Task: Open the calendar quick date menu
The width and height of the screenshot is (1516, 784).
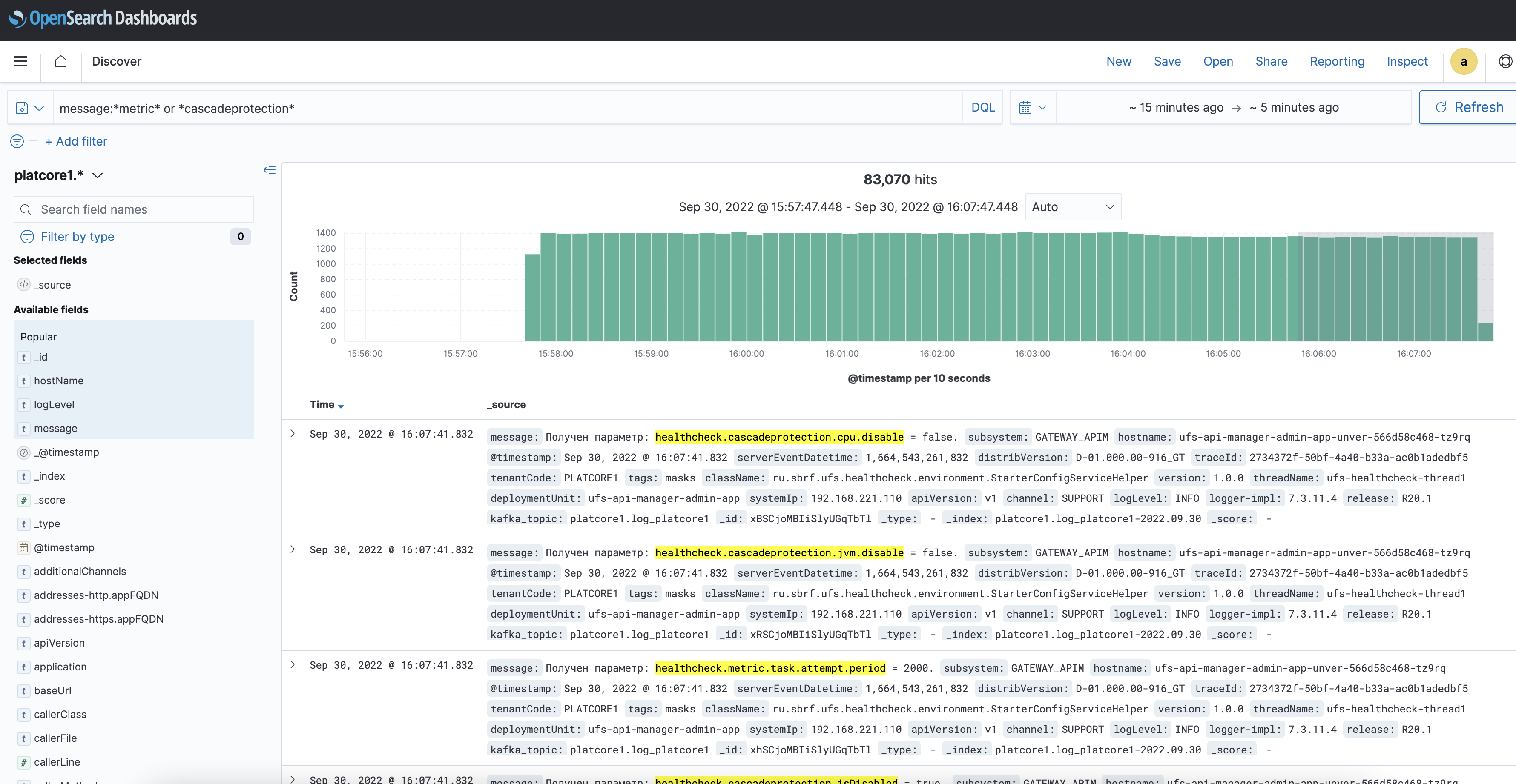Action: [1033, 108]
